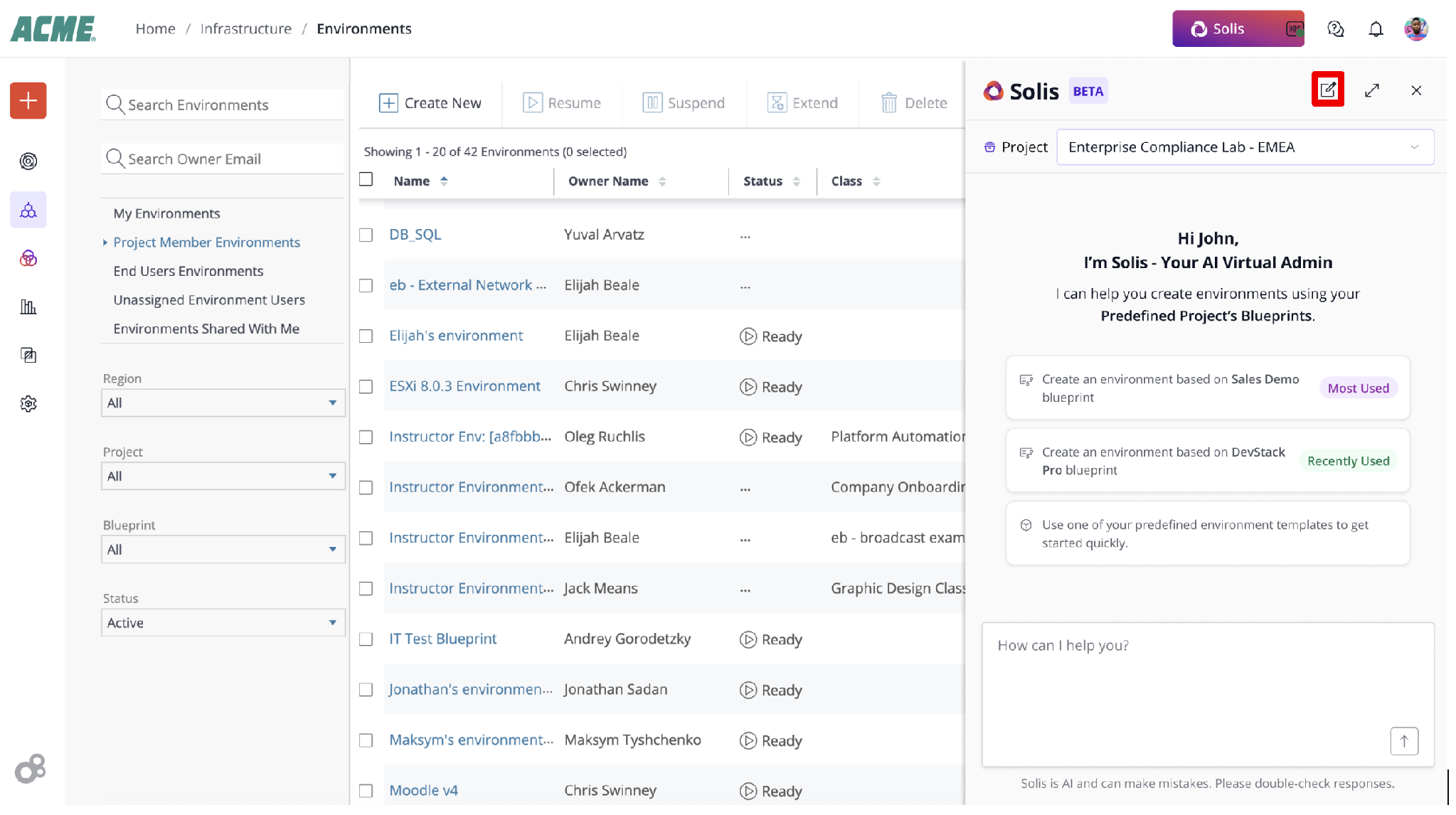Click the Delete toolbar button
This screenshot has width=1456, height=815.
[x=914, y=103]
